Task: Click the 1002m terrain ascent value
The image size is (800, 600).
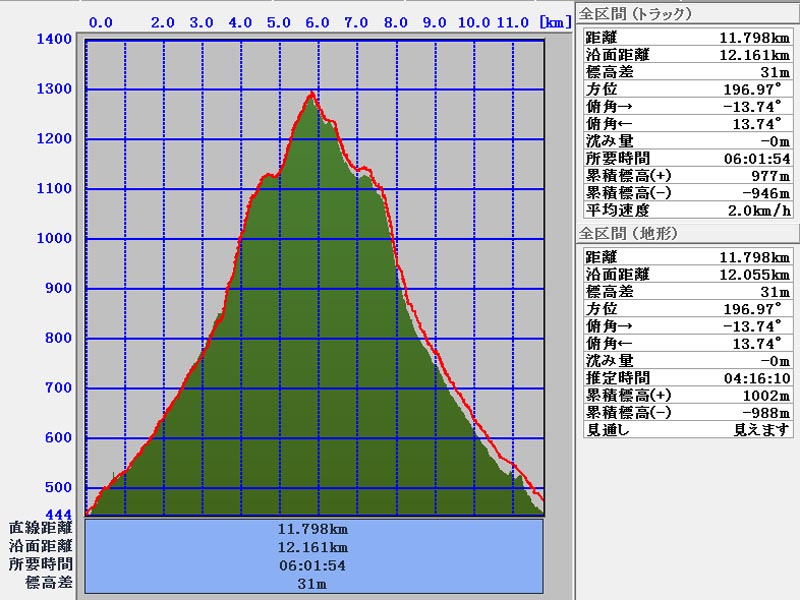Action: coord(757,395)
